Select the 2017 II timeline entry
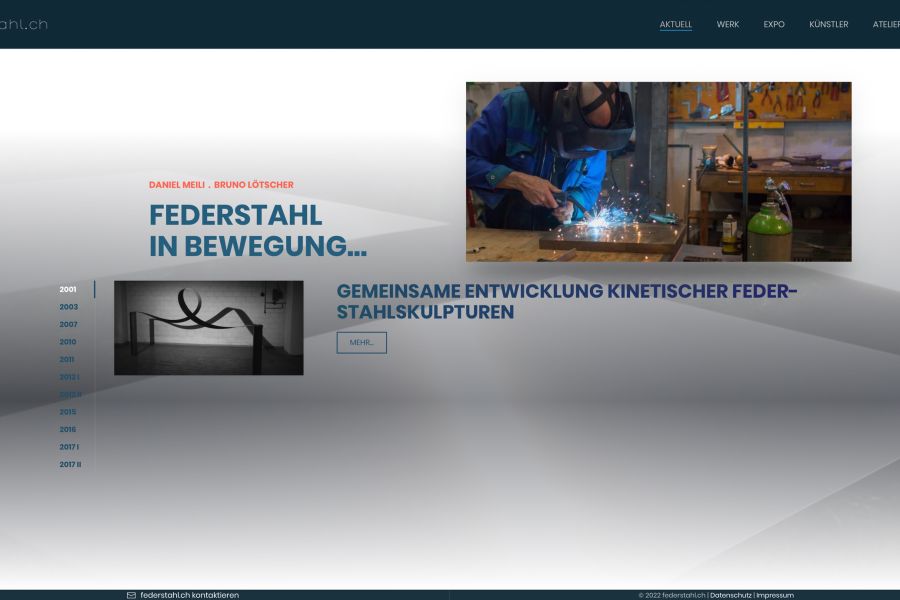The width and height of the screenshot is (900, 600). 70,464
